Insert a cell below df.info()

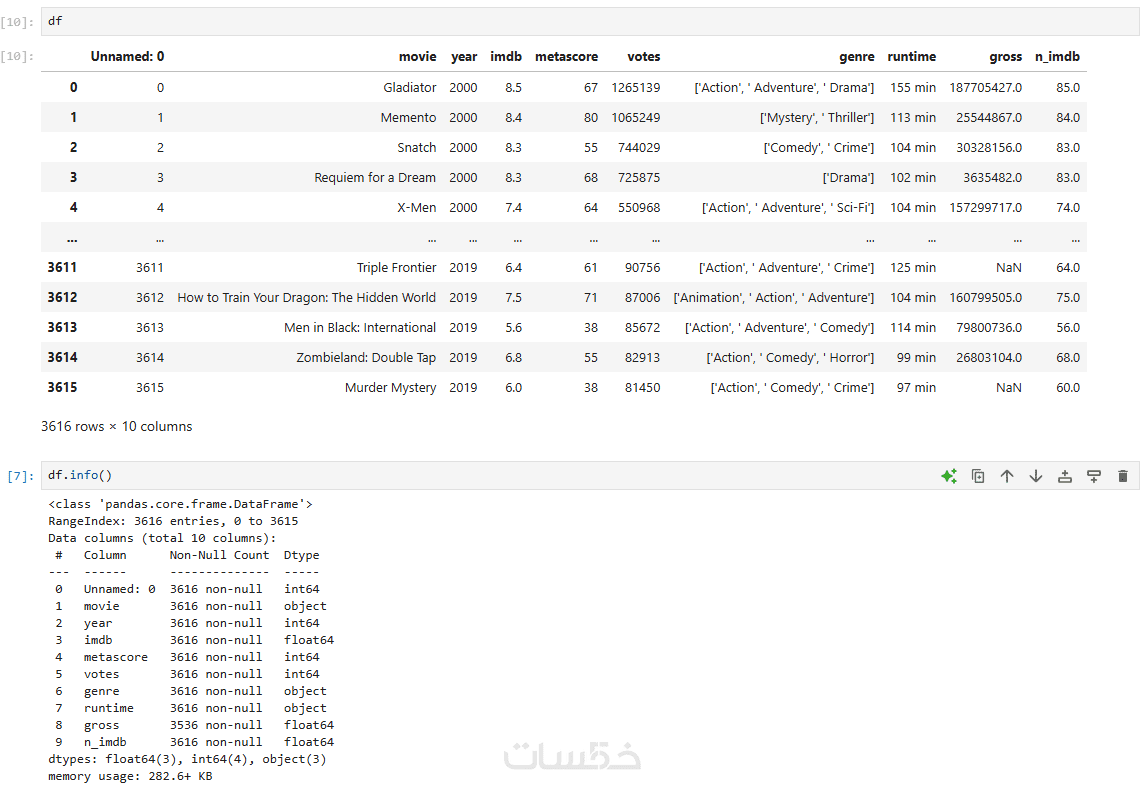(x=1094, y=476)
